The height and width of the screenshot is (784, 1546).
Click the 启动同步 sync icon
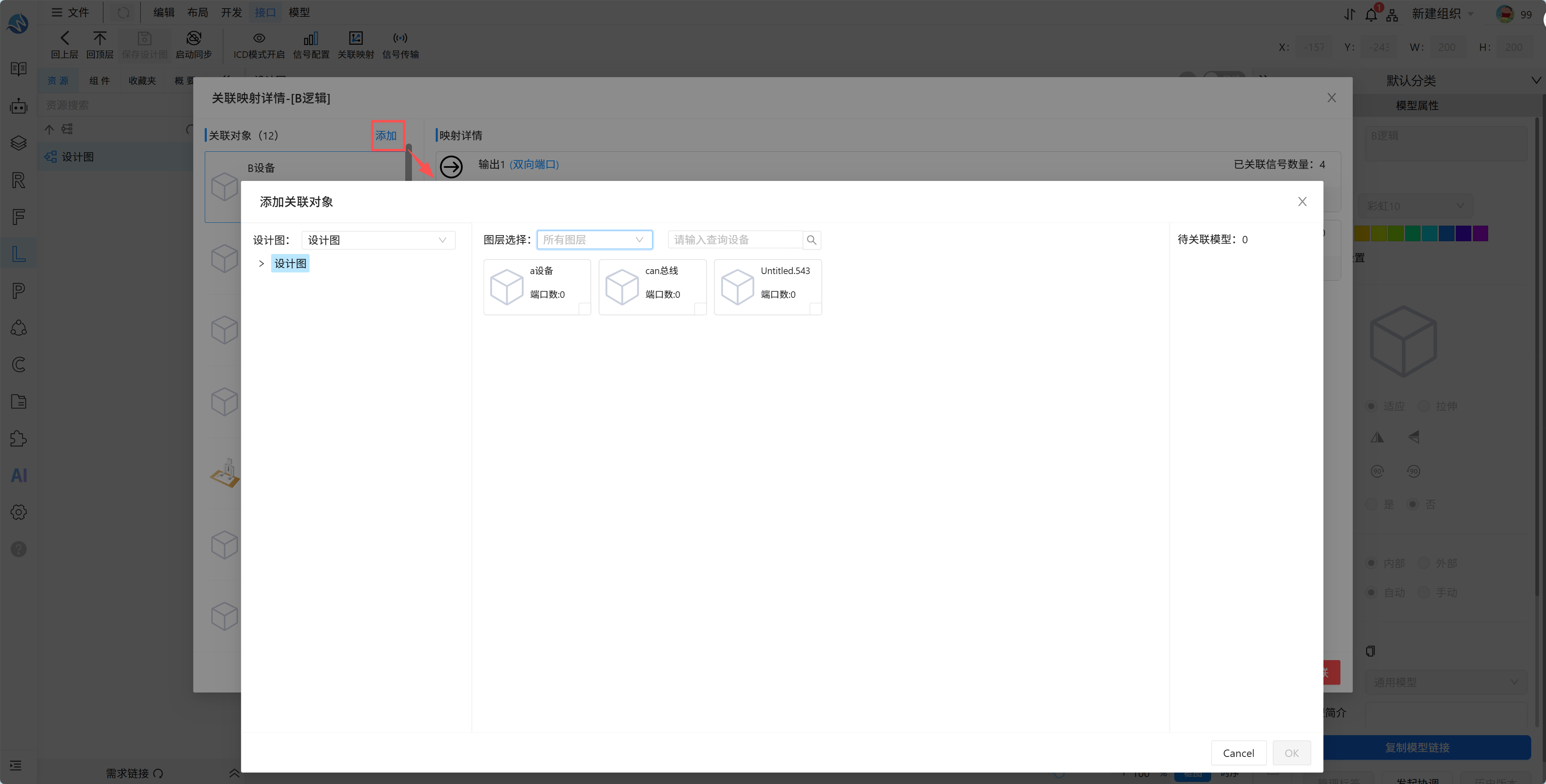click(x=193, y=39)
